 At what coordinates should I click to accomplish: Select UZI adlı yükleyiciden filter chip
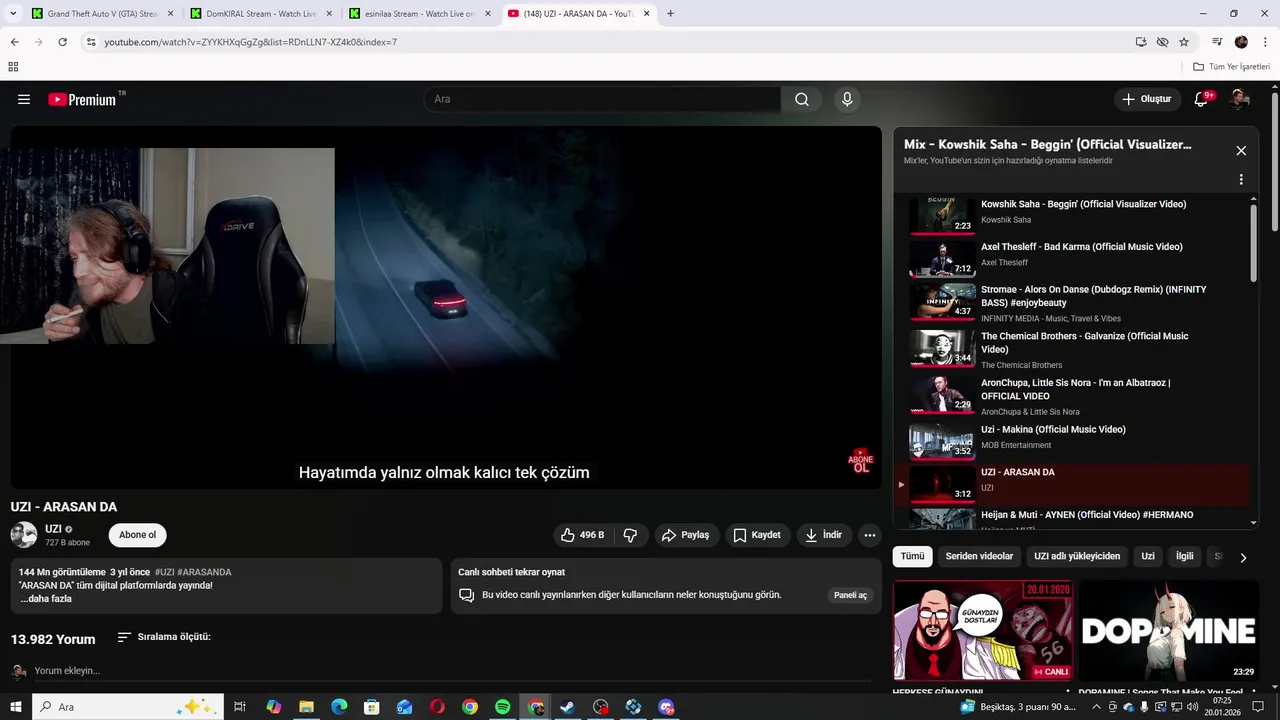click(1077, 556)
